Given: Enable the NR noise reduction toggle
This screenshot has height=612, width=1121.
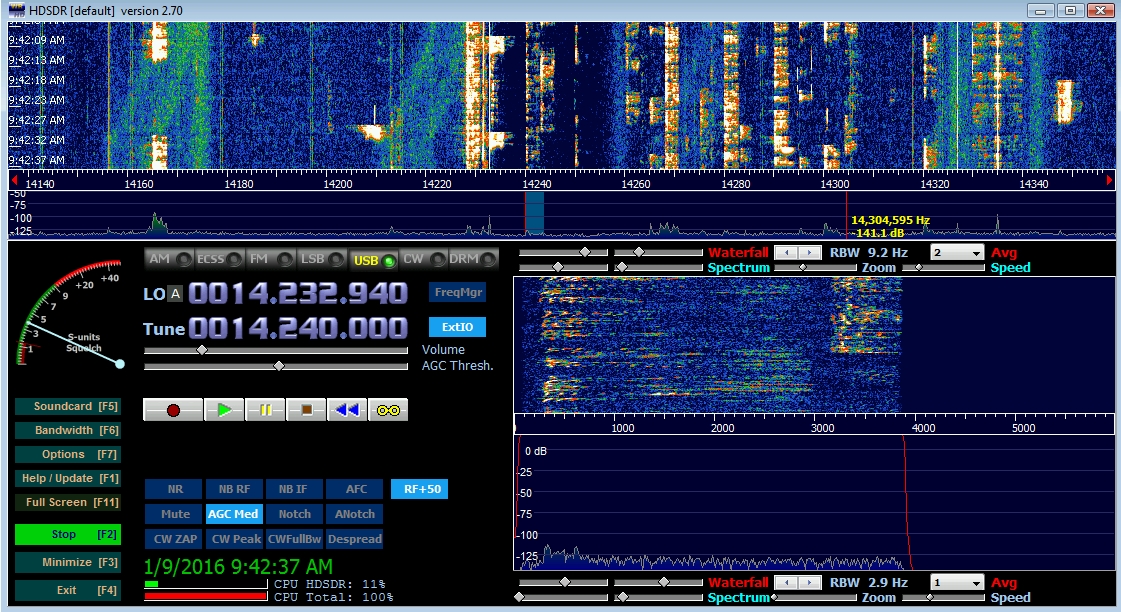Looking at the screenshot, I should coord(174,490).
